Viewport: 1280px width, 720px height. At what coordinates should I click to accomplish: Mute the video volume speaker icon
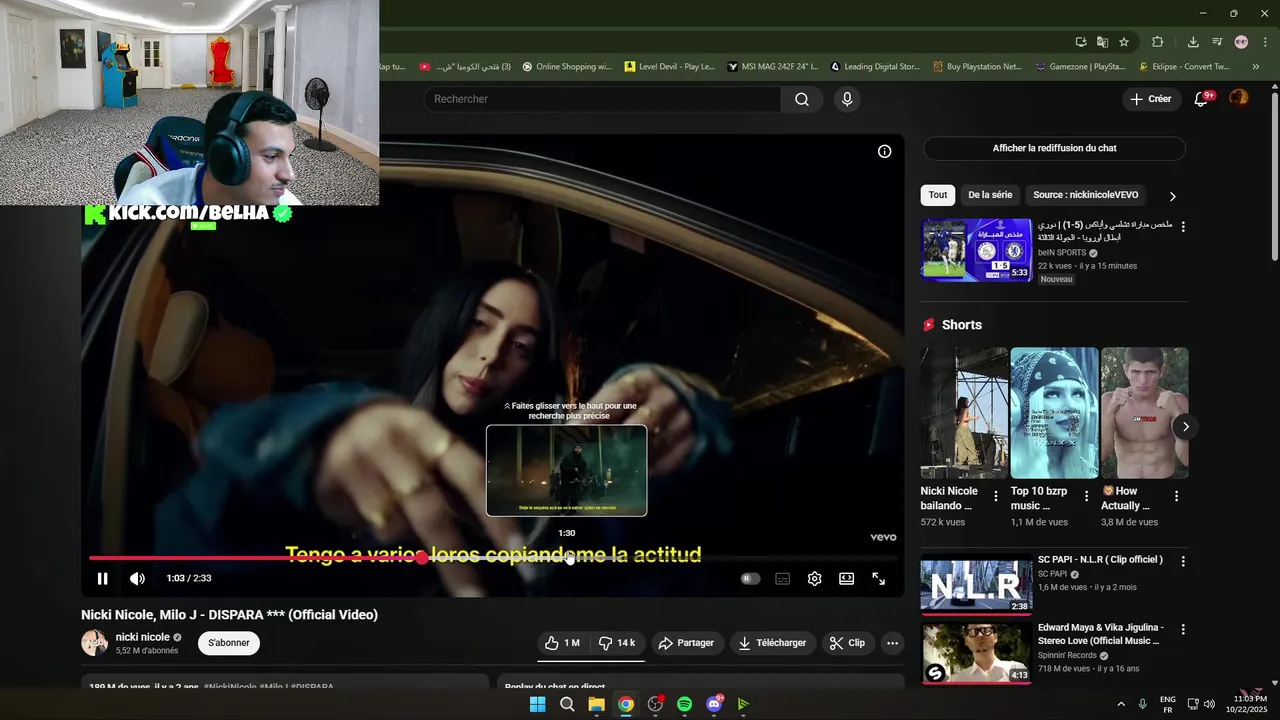tap(137, 579)
